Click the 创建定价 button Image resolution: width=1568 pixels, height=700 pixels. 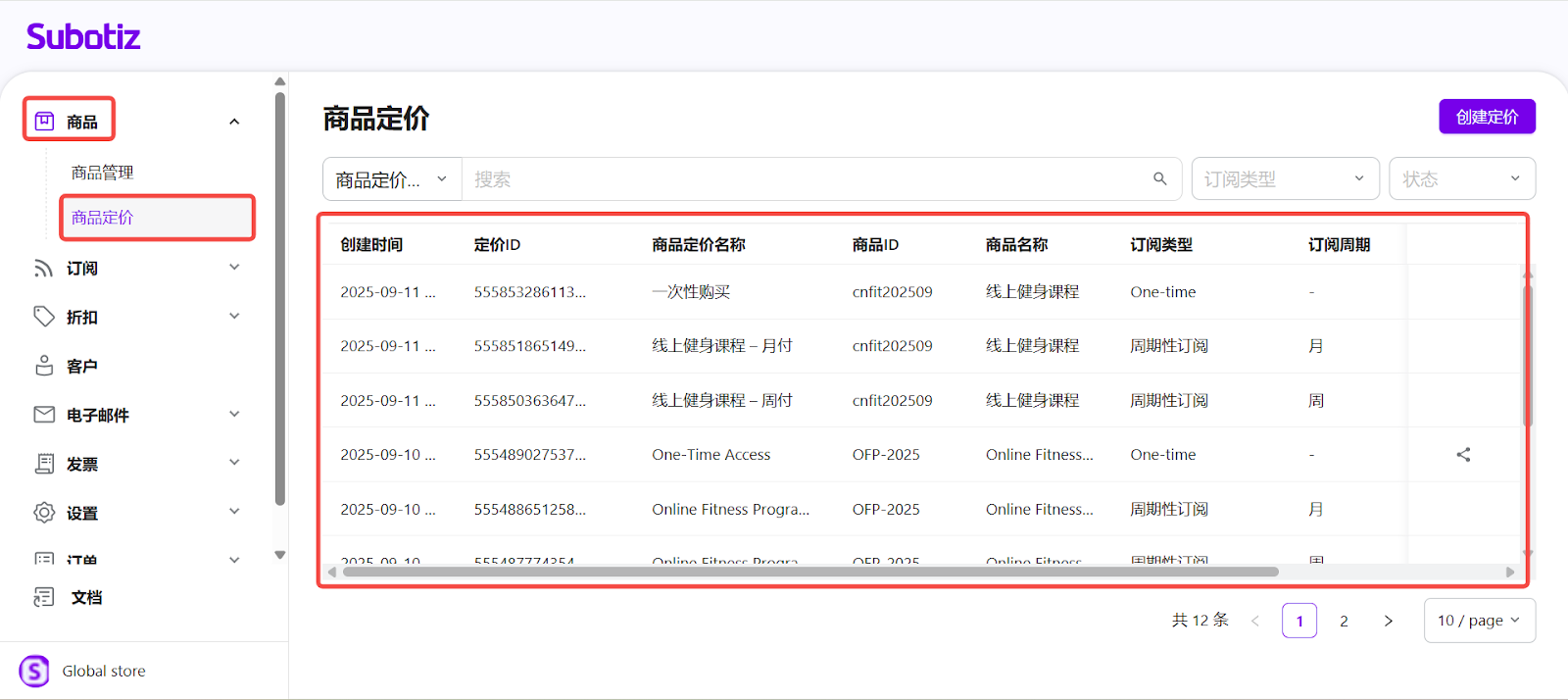[1487, 117]
